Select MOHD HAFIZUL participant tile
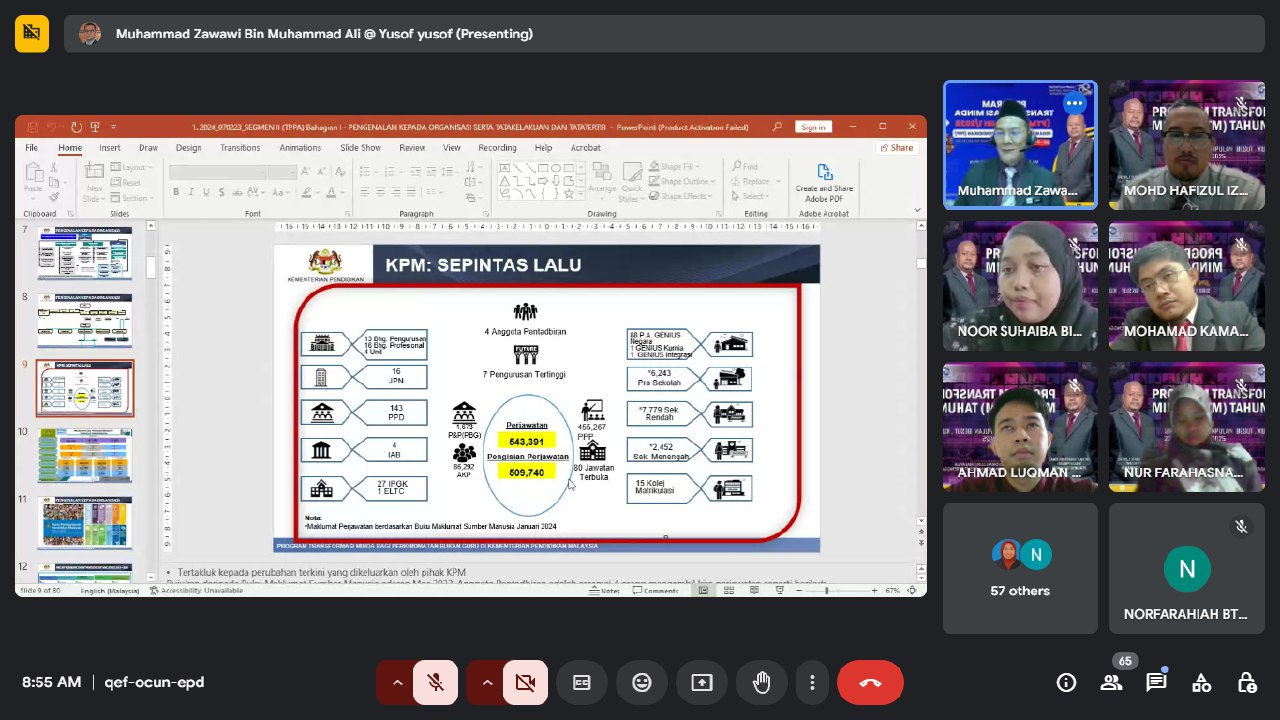The height and width of the screenshot is (720, 1280). click(1186, 145)
